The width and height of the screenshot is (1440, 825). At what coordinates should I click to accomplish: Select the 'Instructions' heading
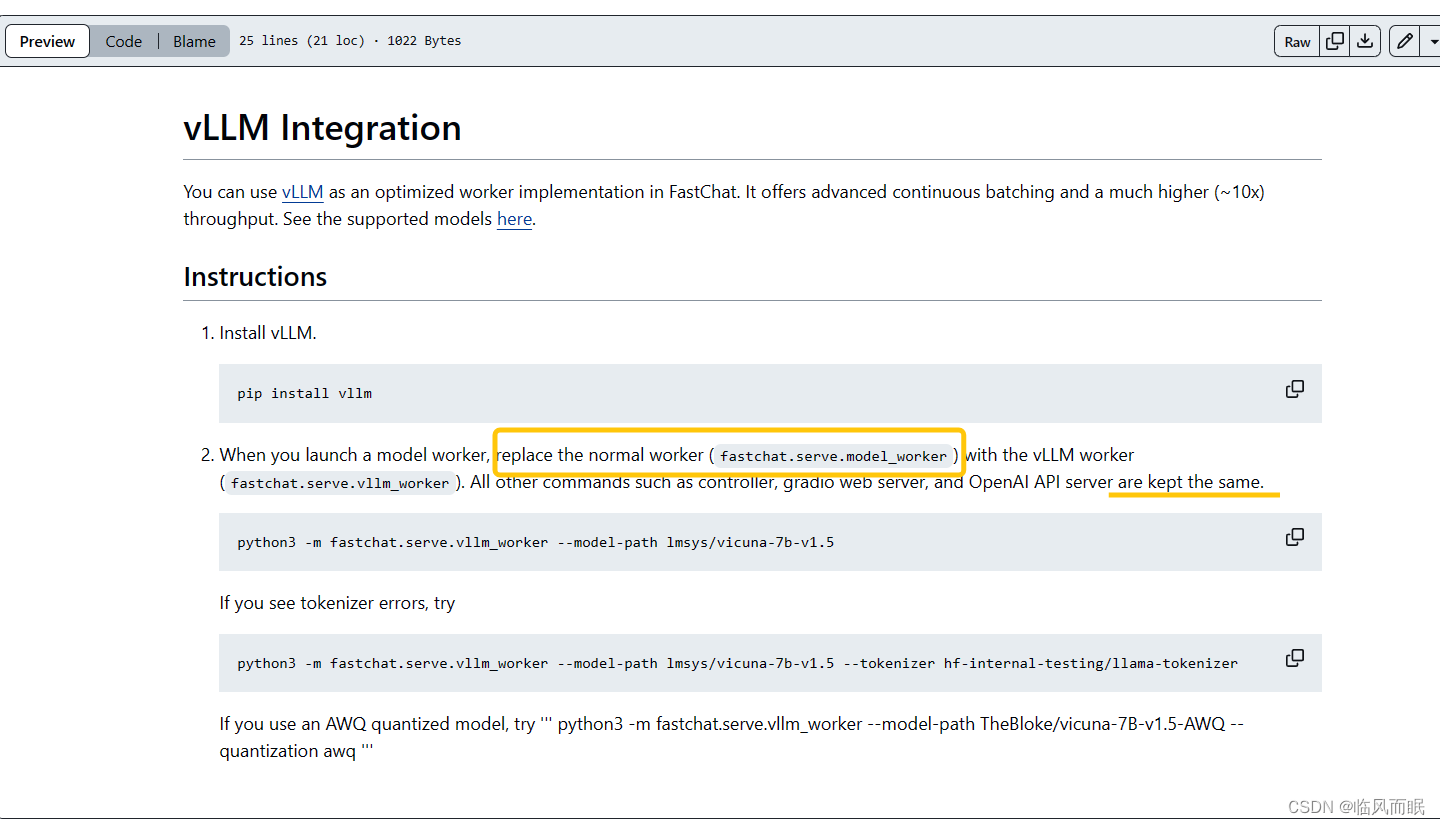[255, 276]
